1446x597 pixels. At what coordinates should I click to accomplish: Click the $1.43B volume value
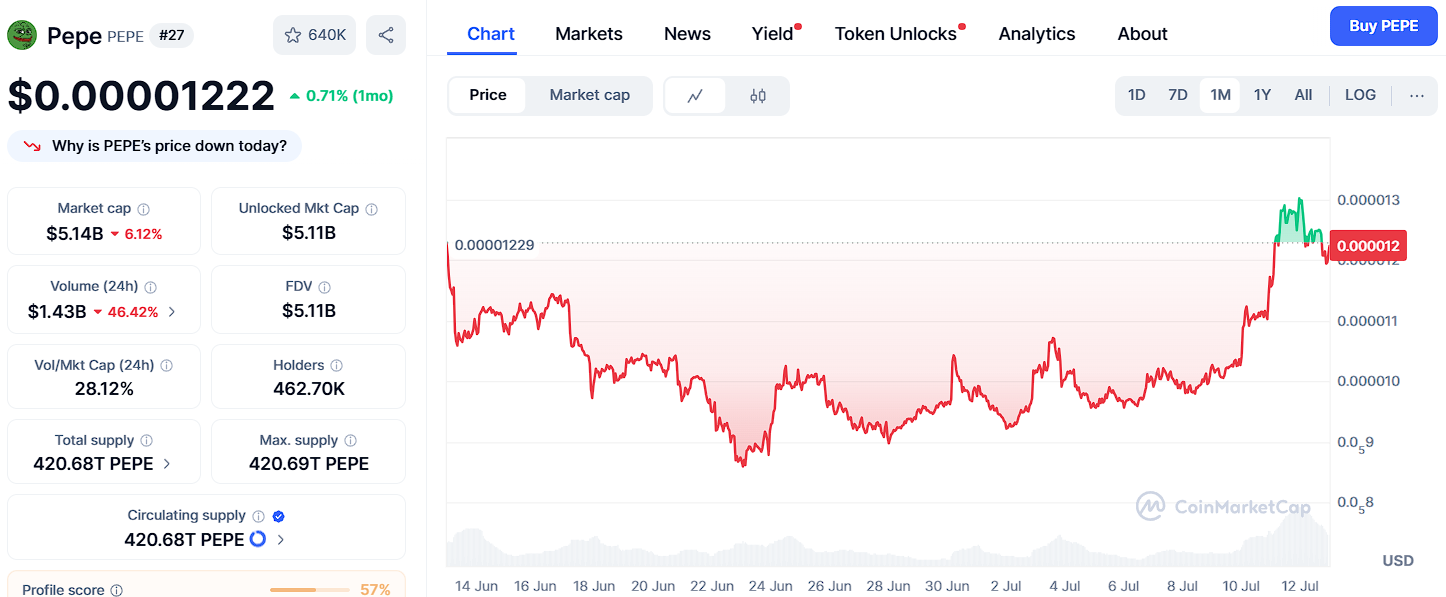pos(57,312)
